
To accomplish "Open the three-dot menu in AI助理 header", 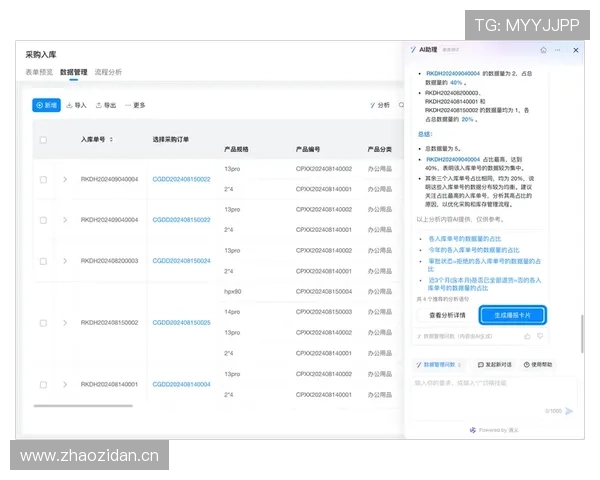I will click(558, 50).
